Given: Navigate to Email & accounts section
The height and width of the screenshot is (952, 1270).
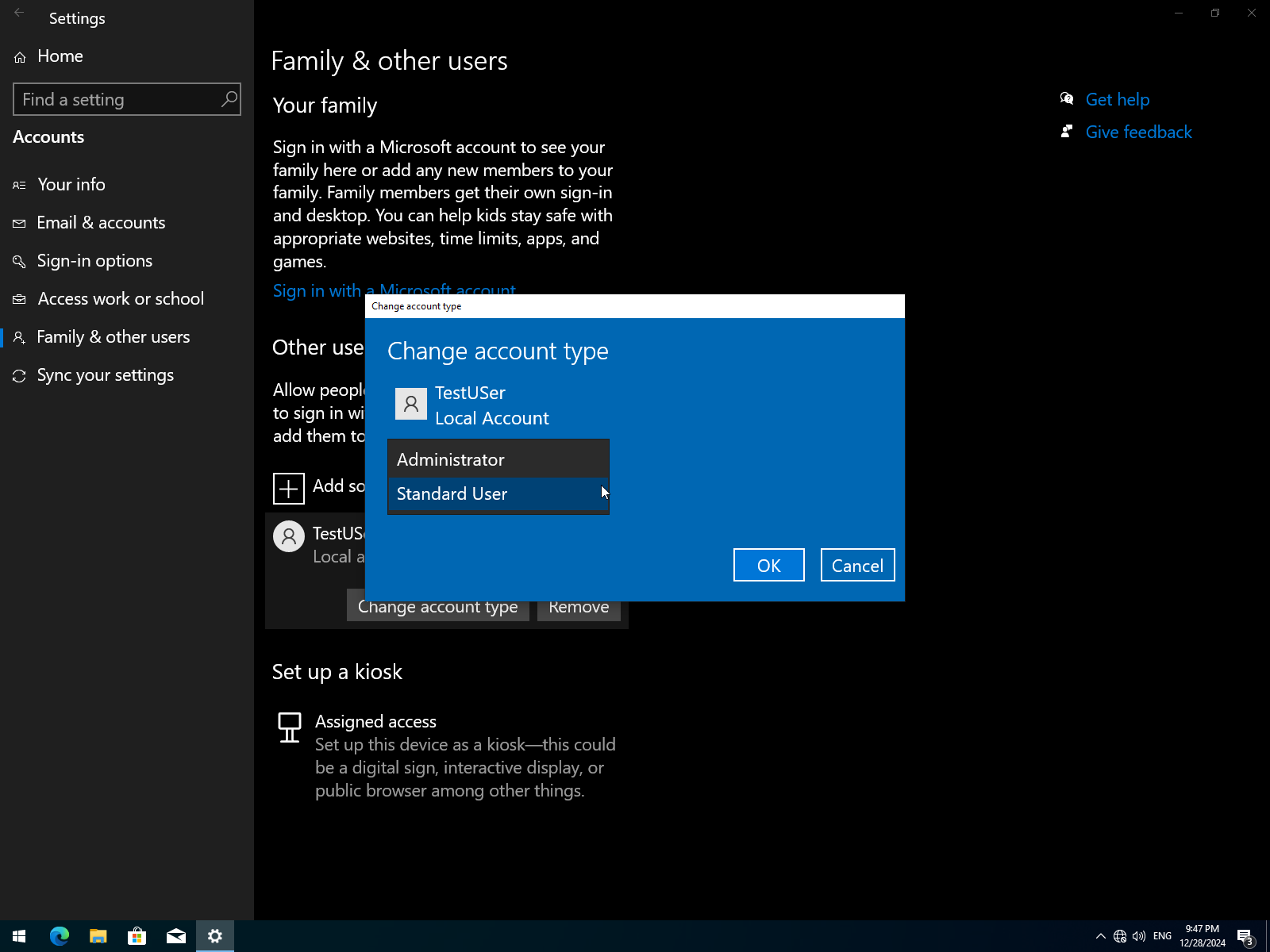Looking at the screenshot, I should pos(101,223).
